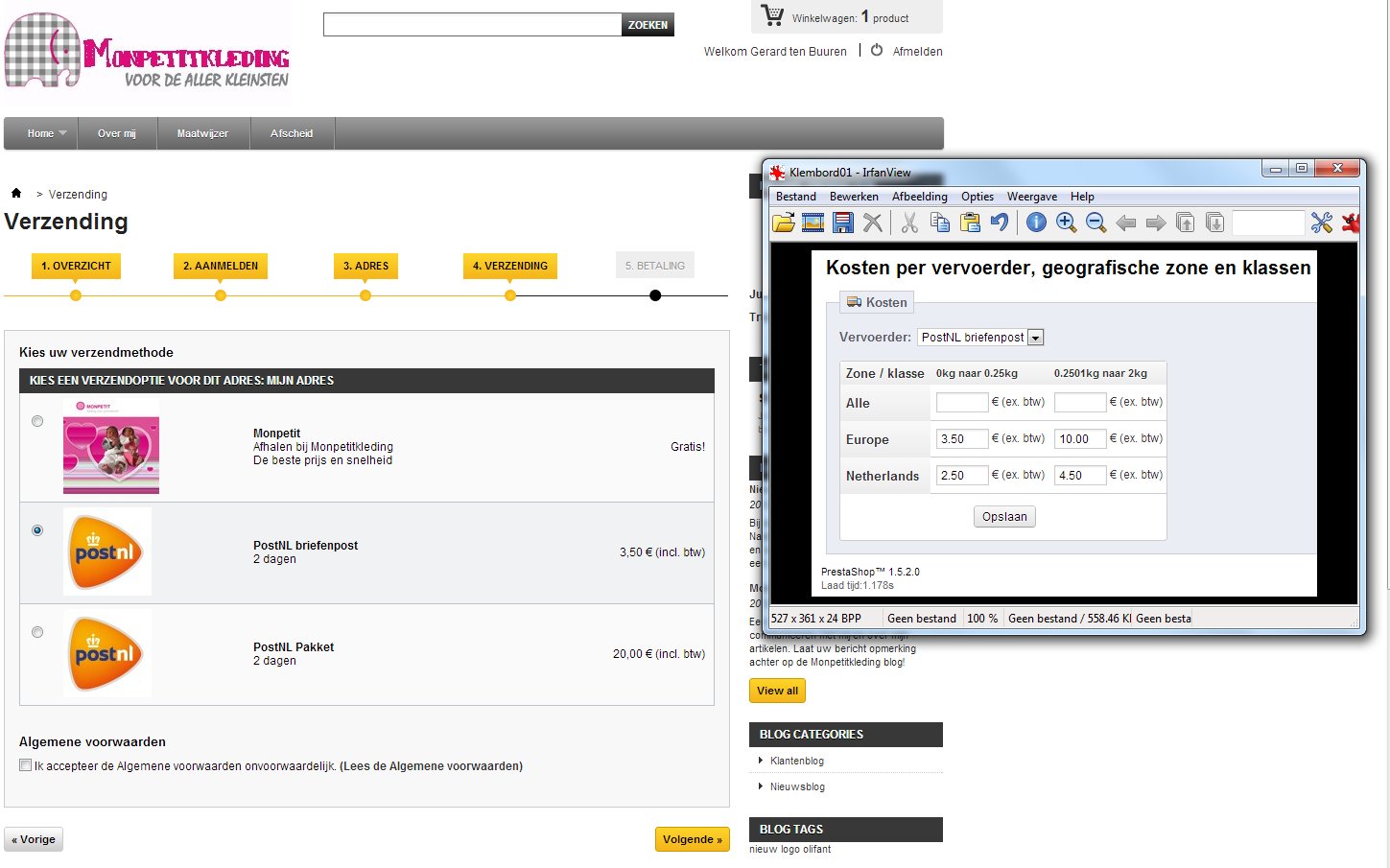Click the Volgende button
The image size is (1390, 868).
tap(692, 839)
